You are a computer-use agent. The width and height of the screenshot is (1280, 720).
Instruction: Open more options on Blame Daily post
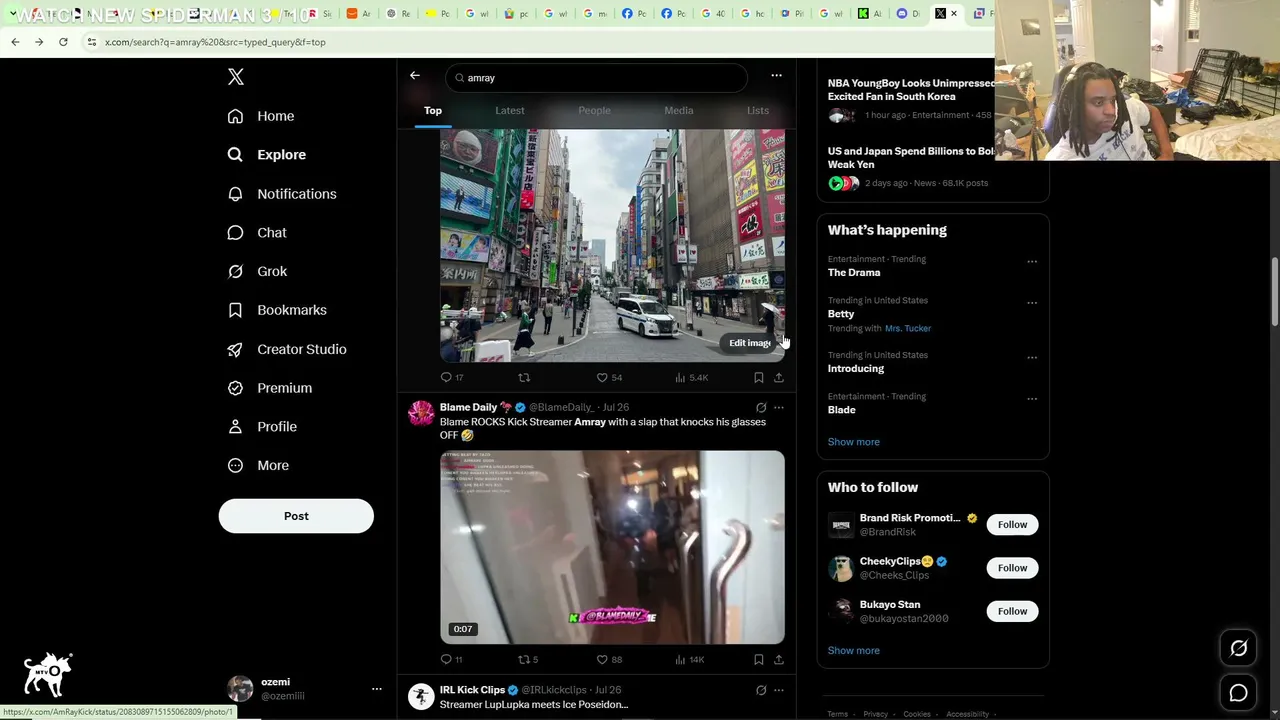779,408
